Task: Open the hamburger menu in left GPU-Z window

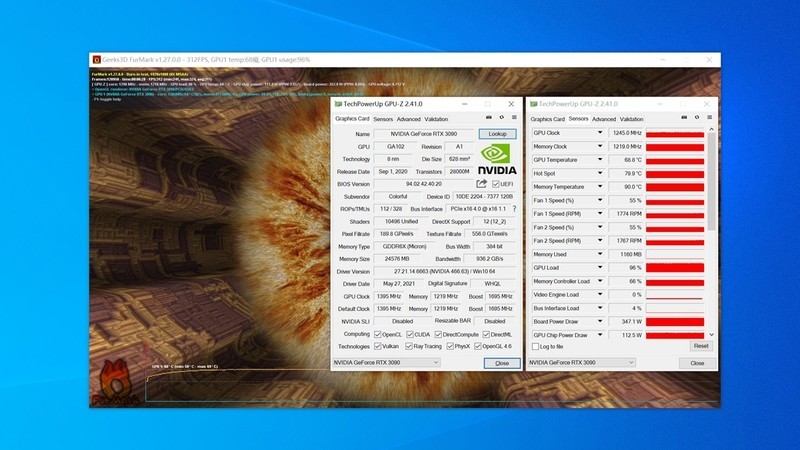Action: click(x=514, y=117)
